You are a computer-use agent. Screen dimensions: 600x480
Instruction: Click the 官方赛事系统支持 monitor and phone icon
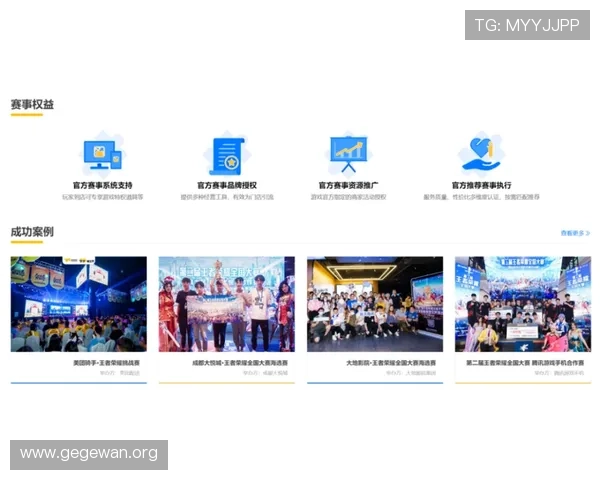103,155
